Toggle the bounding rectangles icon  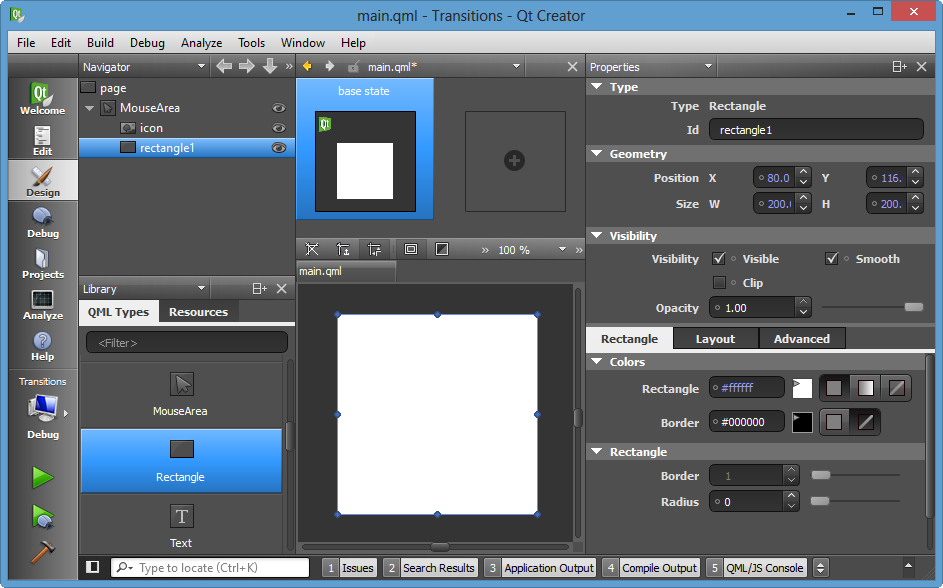point(411,249)
